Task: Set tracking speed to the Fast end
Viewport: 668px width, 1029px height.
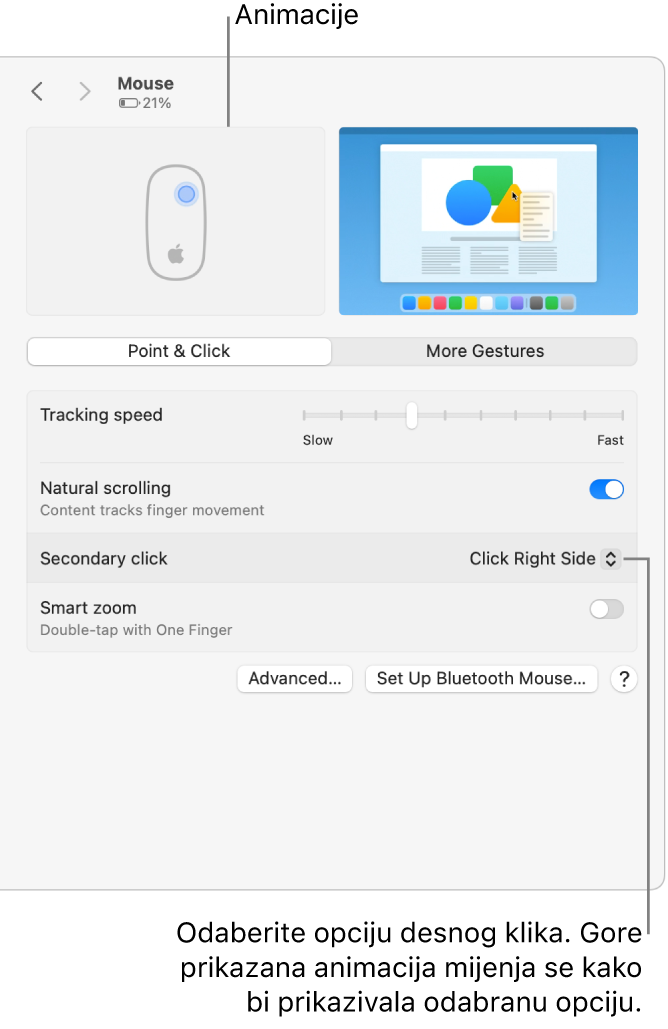Action: (622, 415)
